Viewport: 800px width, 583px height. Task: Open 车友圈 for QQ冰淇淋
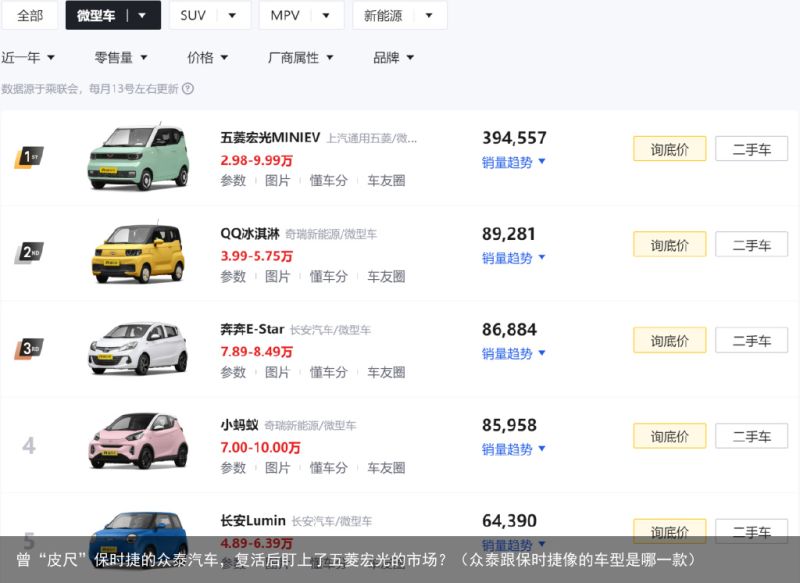tap(386, 276)
